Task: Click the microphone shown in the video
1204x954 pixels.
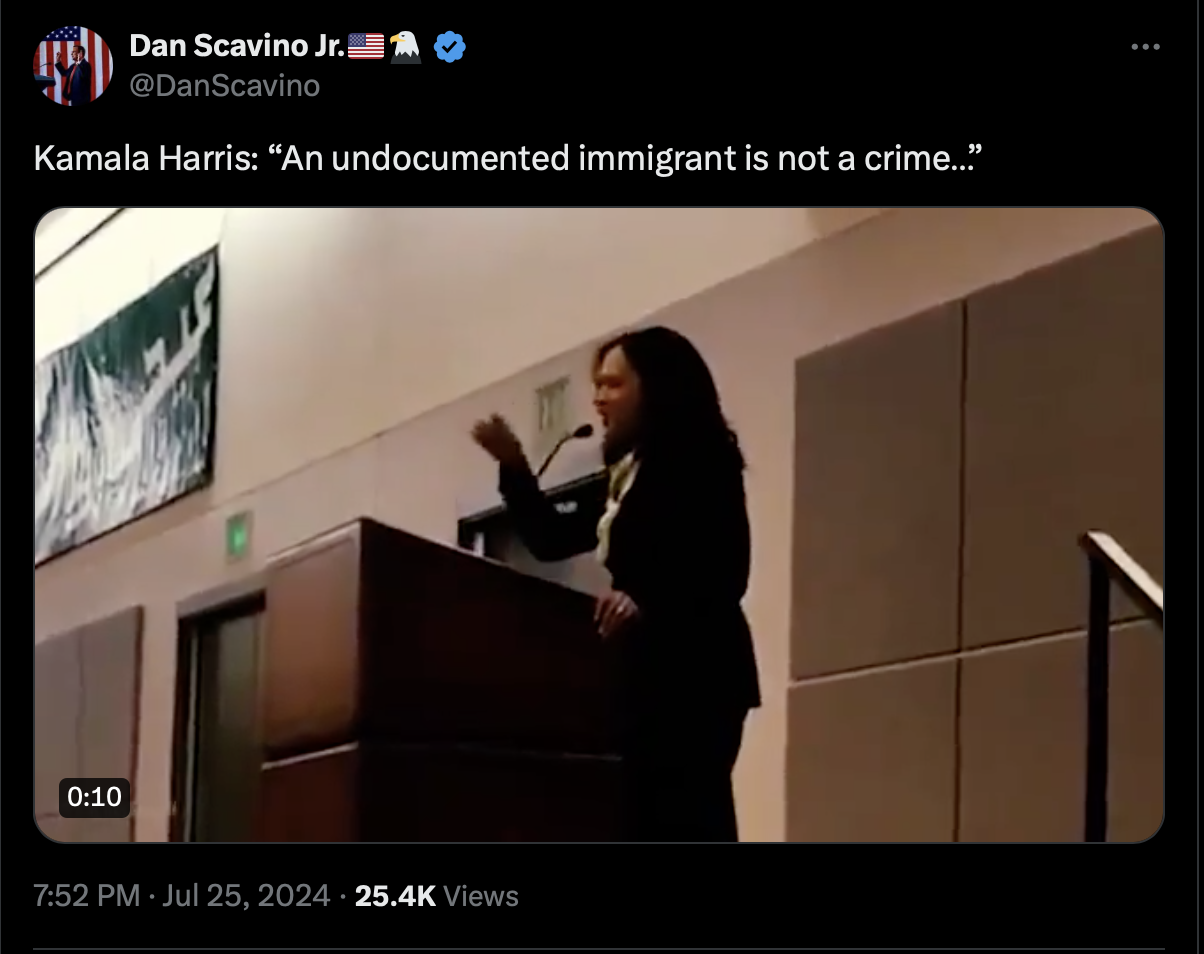Action: tap(566, 448)
